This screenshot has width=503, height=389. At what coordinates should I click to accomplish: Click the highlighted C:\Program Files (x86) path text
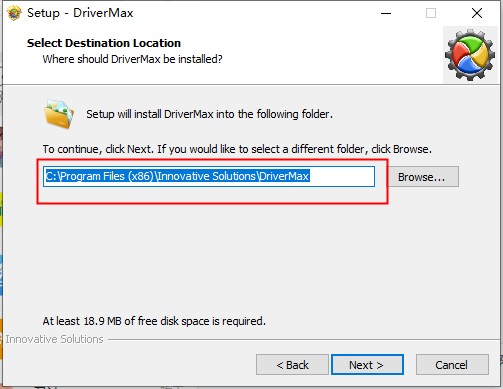[x=177, y=176]
